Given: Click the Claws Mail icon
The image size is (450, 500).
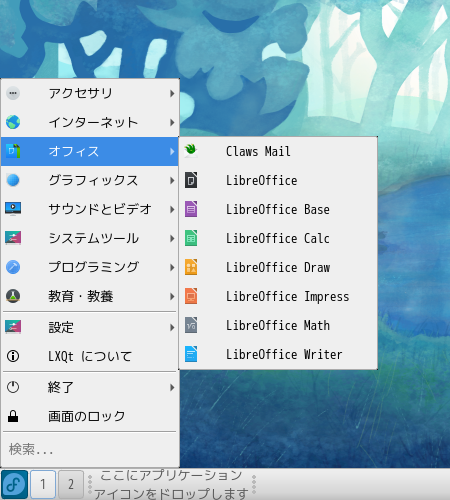Looking at the screenshot, I should point(191,151).
